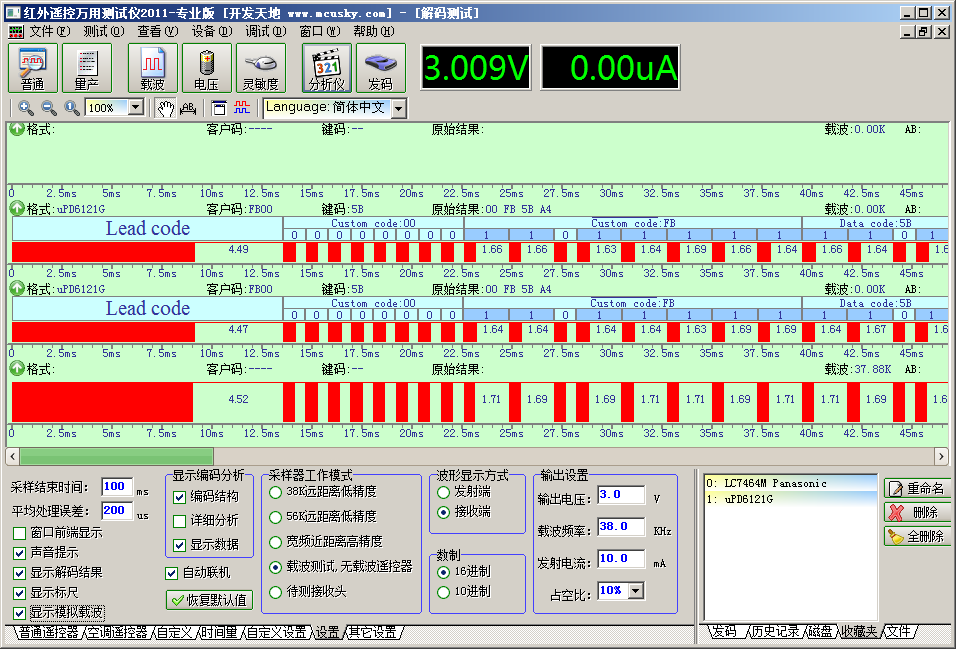
Task: Switch to the 空调遥控器 tab
Action: coord(117,633)
